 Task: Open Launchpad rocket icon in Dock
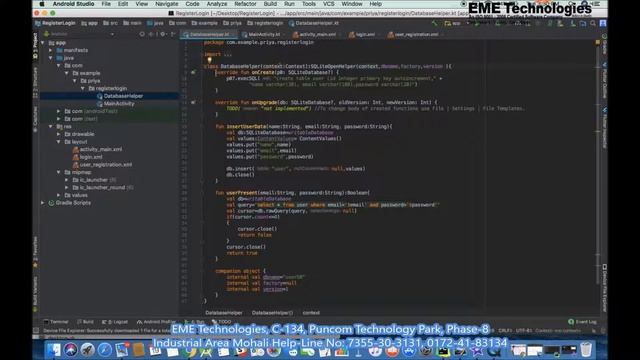click(87, 350)
